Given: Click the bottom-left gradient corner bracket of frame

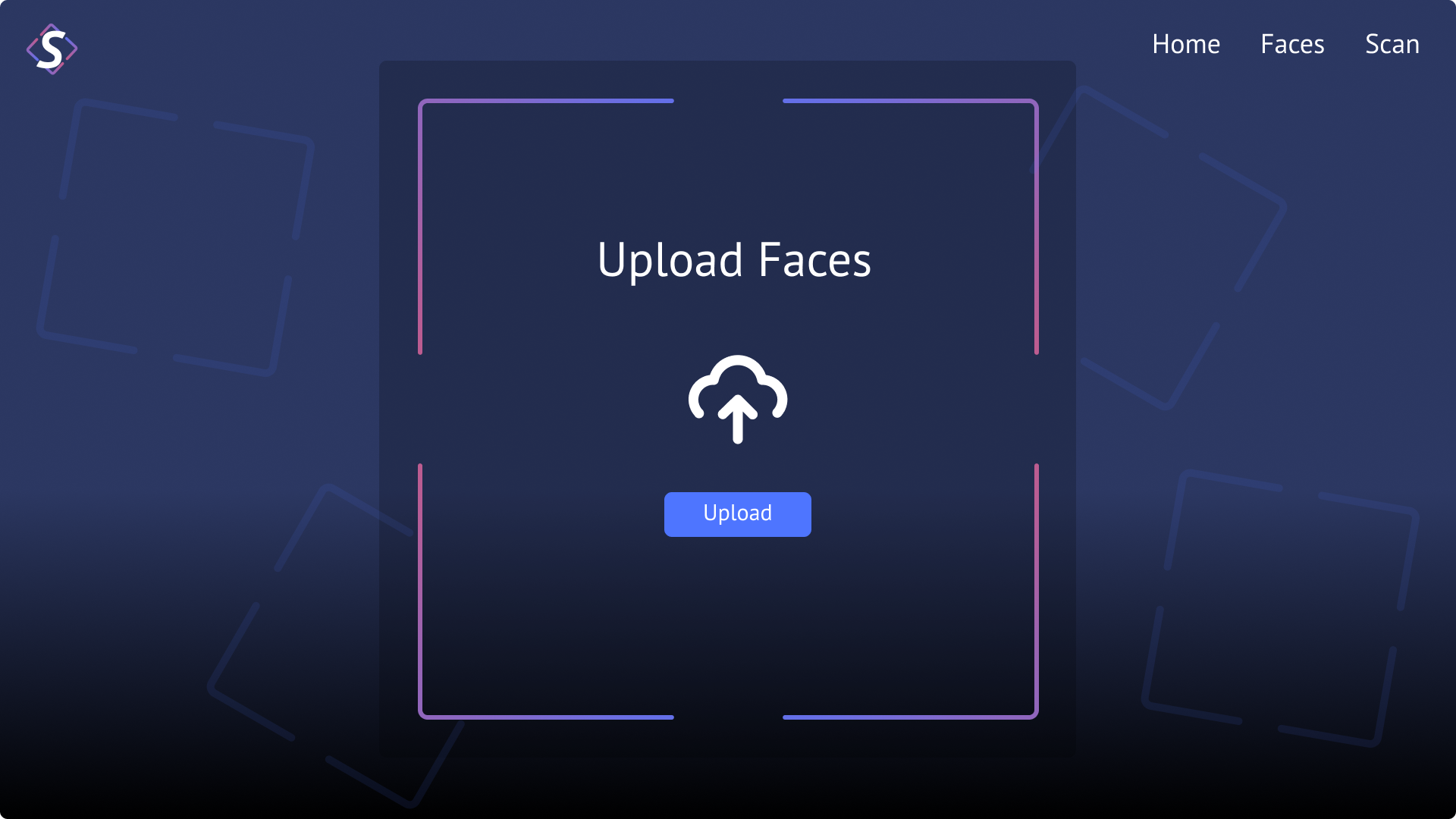Looking at the screenshot, I should point(546,591).
